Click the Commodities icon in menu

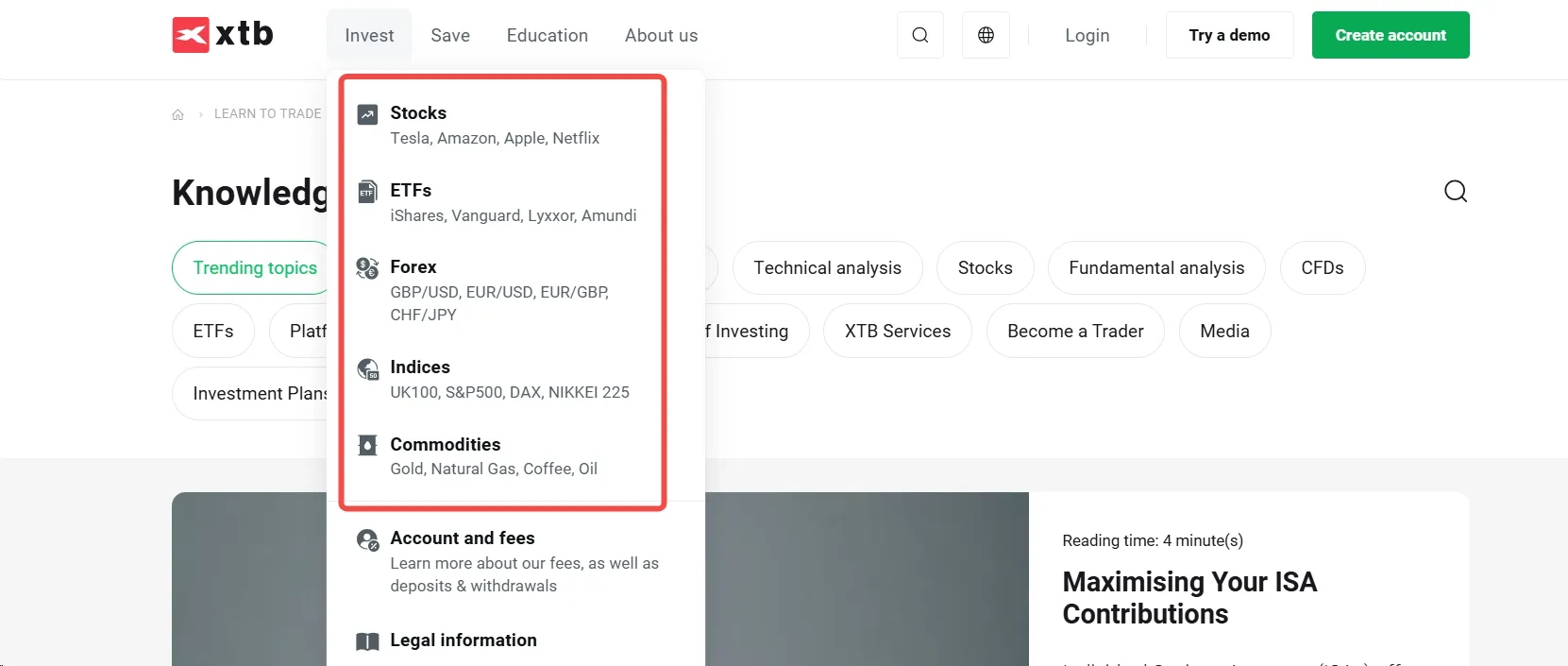[x=367, y=445]
